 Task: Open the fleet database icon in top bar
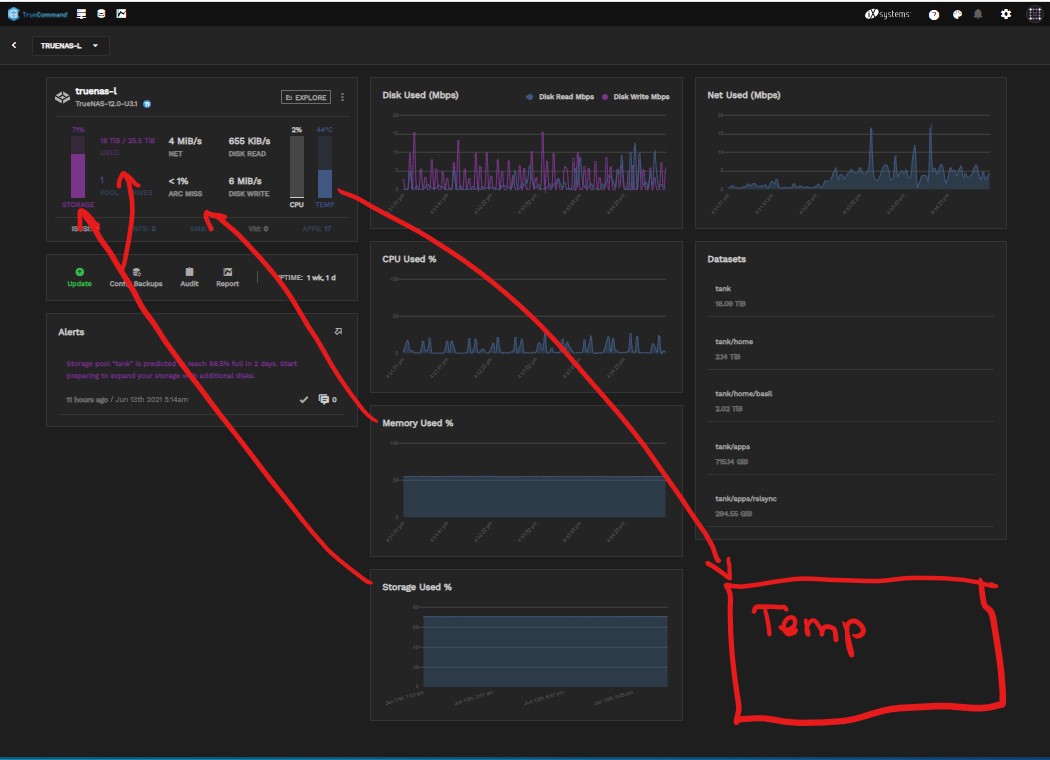tap(101, 14)
